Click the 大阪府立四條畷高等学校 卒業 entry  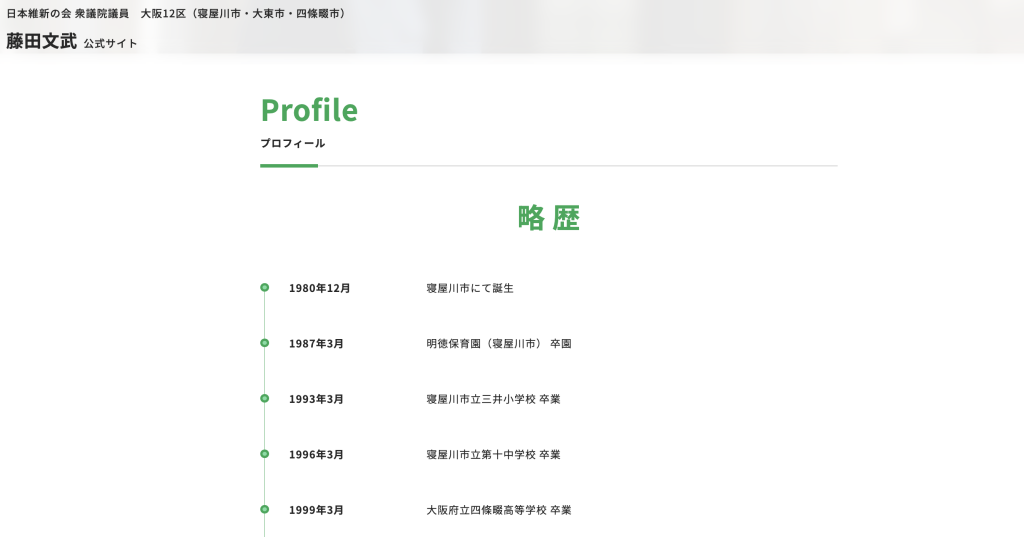498,510
